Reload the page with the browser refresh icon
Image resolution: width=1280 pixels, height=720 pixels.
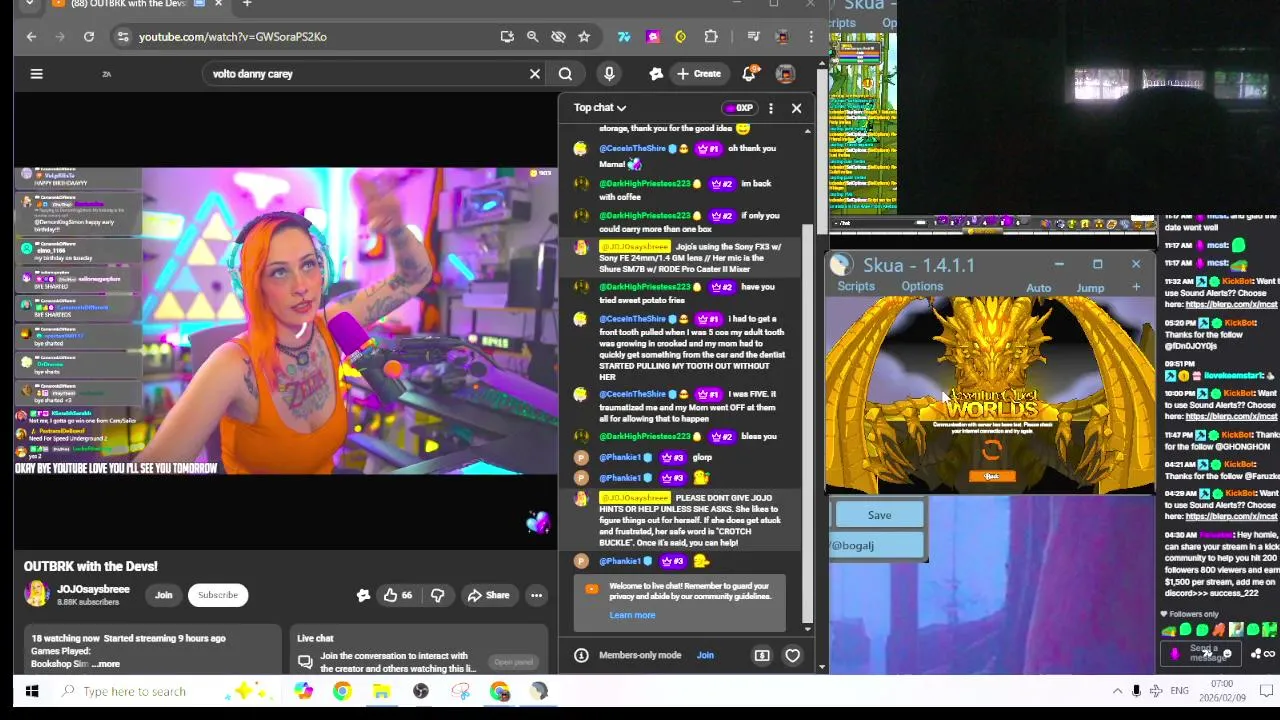(x=89, y=37)
